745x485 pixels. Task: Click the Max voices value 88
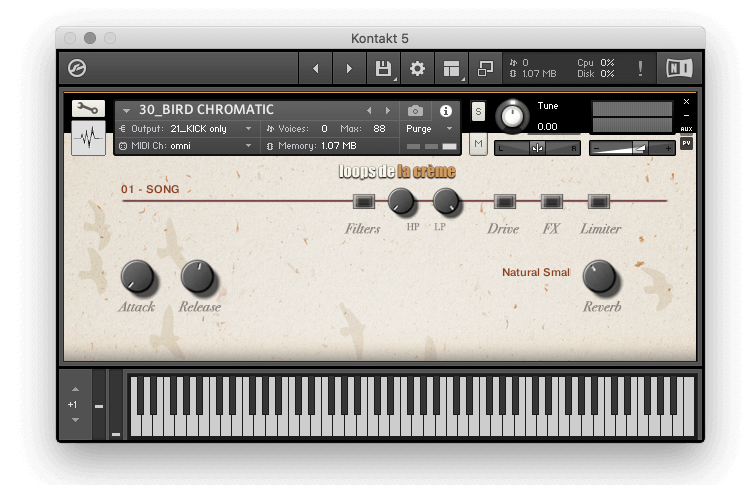point(379,129)
